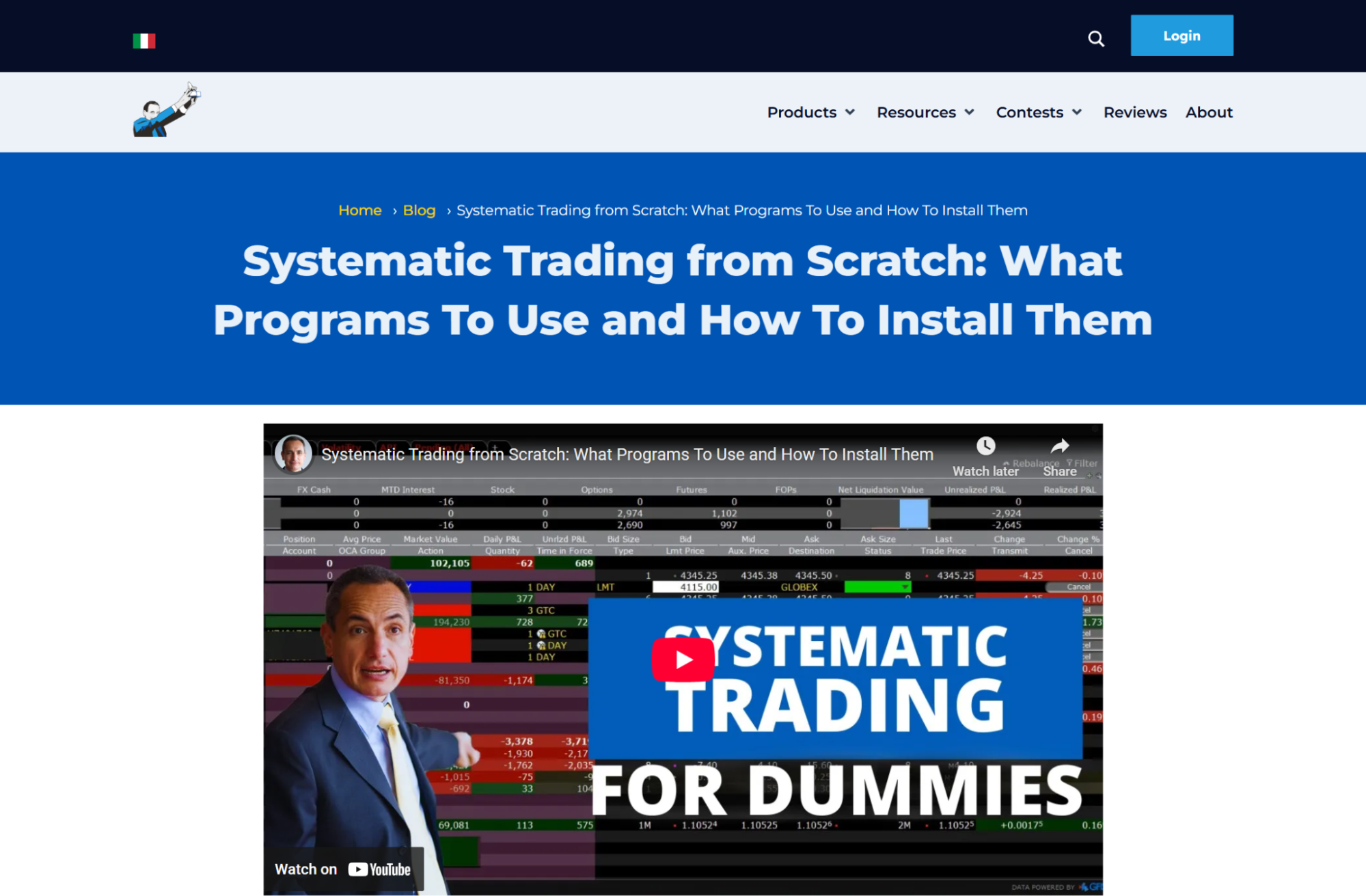Open the Reviews menu item
The width and height of the screenshot is (1366, 896).
point(1135,112)
